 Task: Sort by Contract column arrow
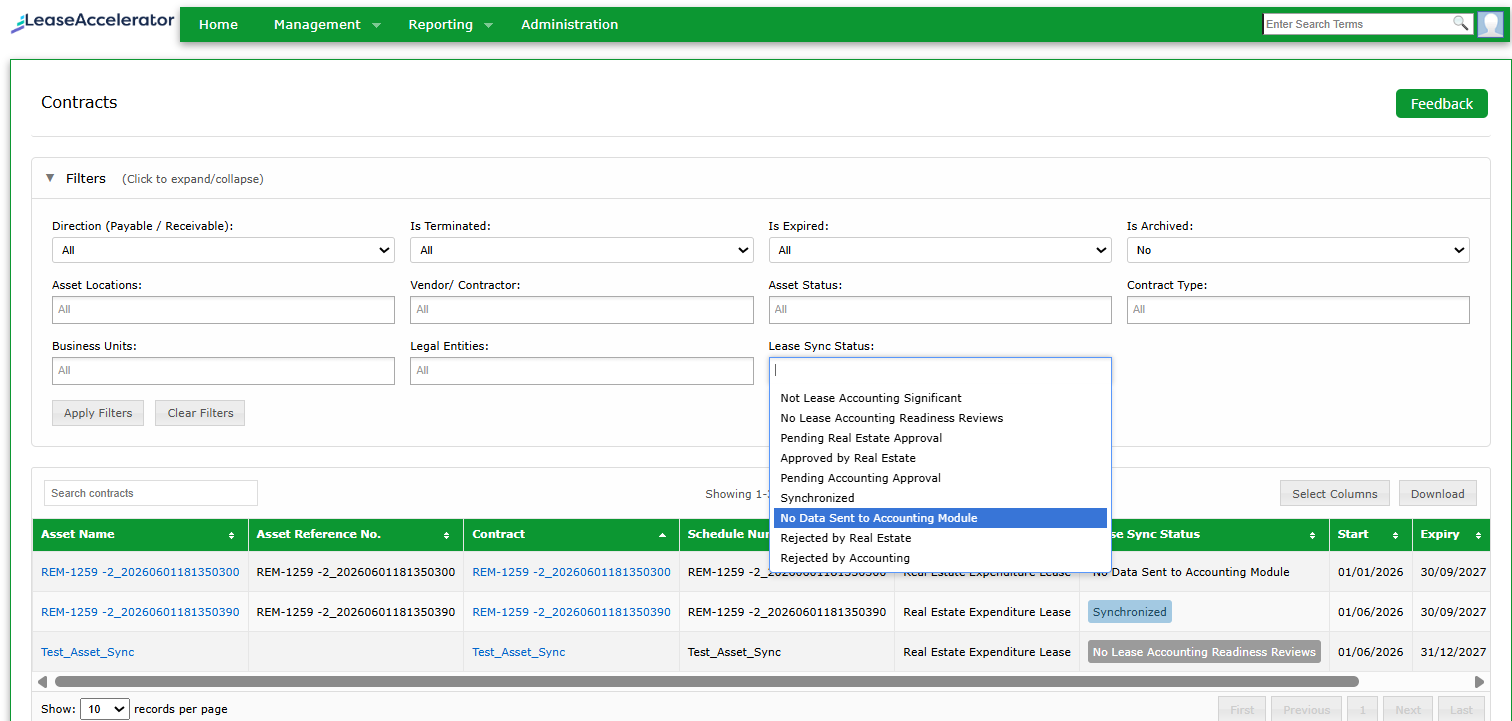click(662, 536)
